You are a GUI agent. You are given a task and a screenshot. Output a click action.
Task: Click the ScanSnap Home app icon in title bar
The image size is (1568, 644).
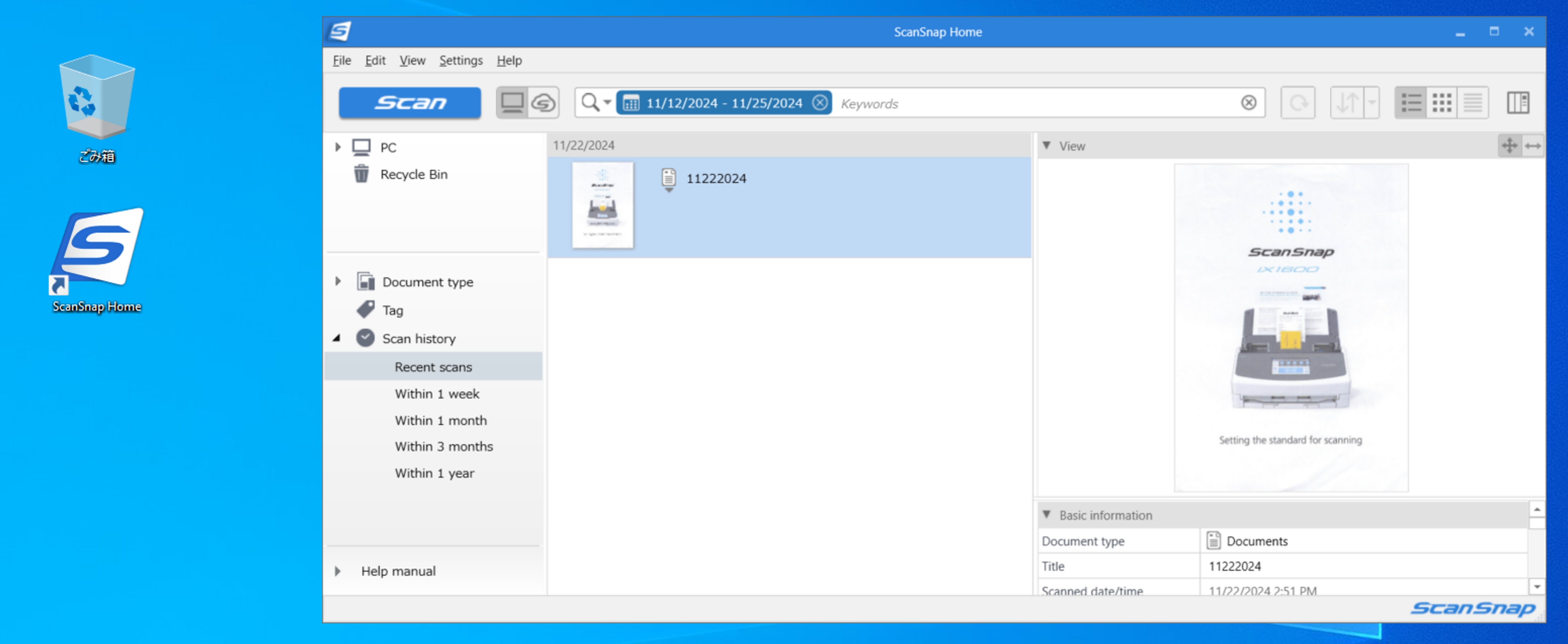pos(339,31)
